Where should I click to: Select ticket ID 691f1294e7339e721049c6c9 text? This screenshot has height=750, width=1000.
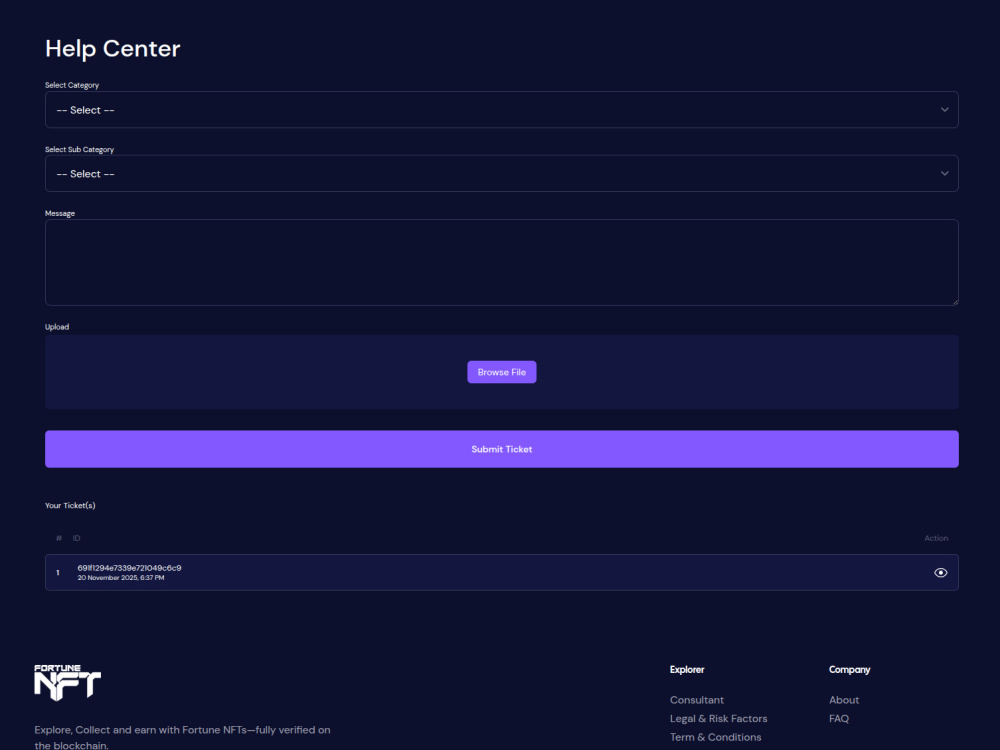pos(129,568)
